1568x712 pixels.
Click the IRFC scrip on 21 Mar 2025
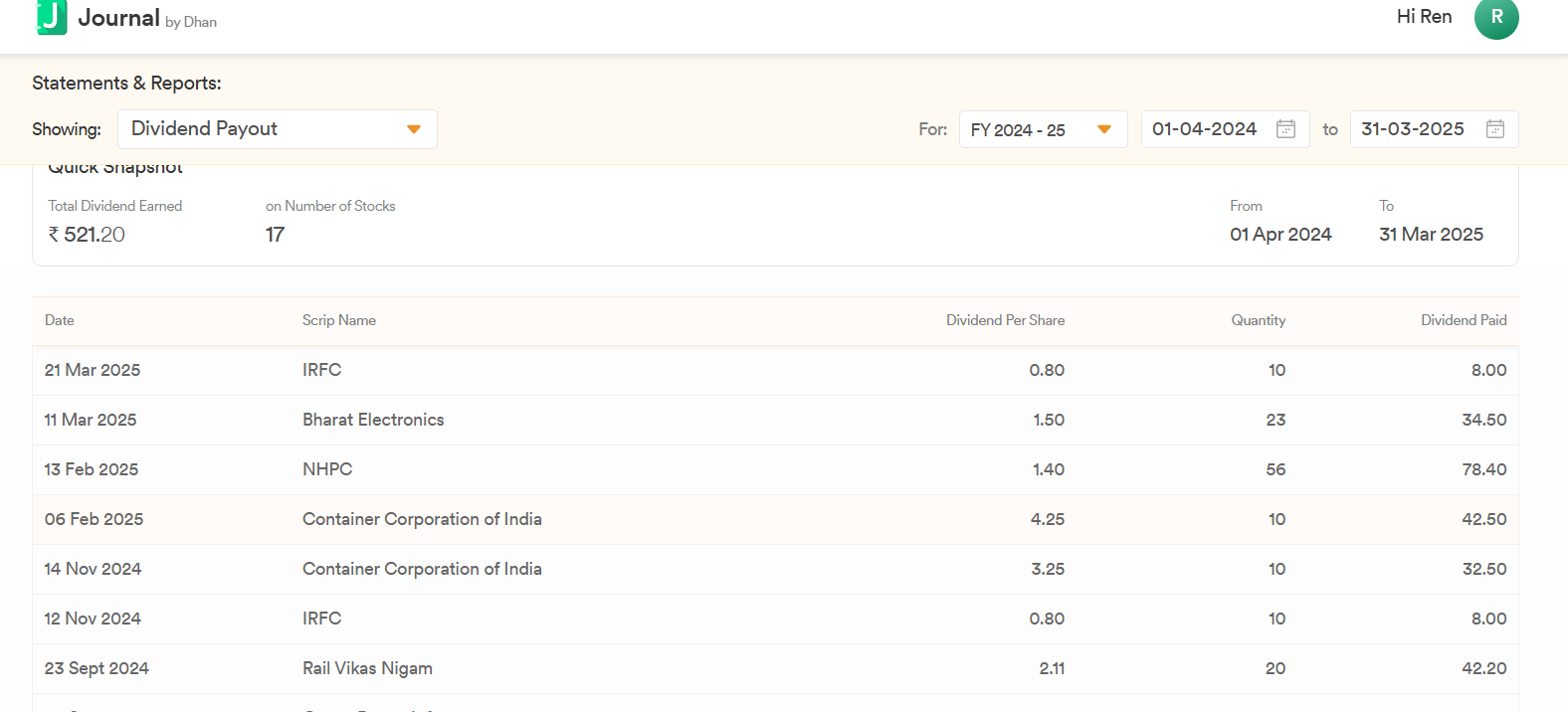pos(321,370)
